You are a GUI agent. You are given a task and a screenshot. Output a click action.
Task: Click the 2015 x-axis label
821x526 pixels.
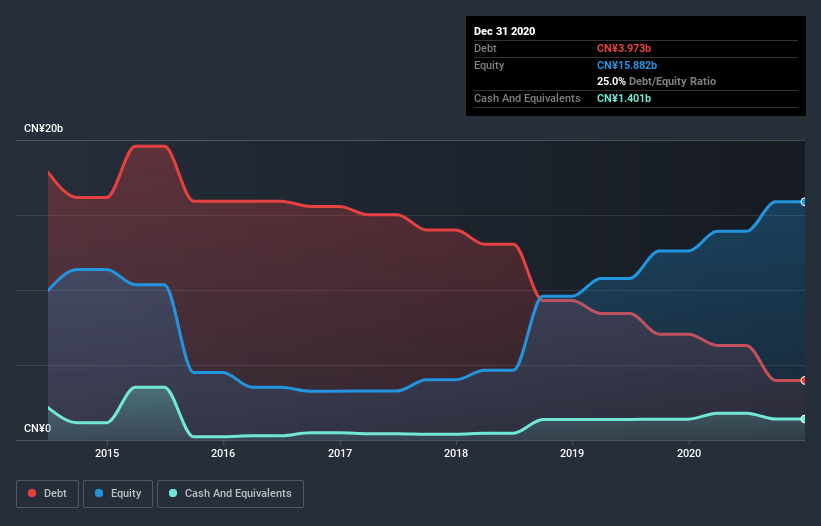pos(107,453)
